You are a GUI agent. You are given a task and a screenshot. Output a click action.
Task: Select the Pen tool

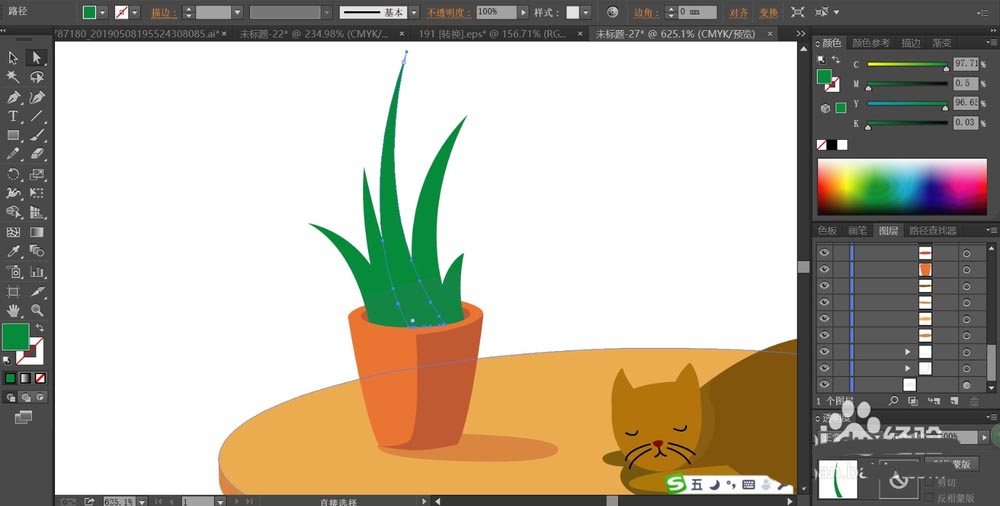[x=13, y=97]
